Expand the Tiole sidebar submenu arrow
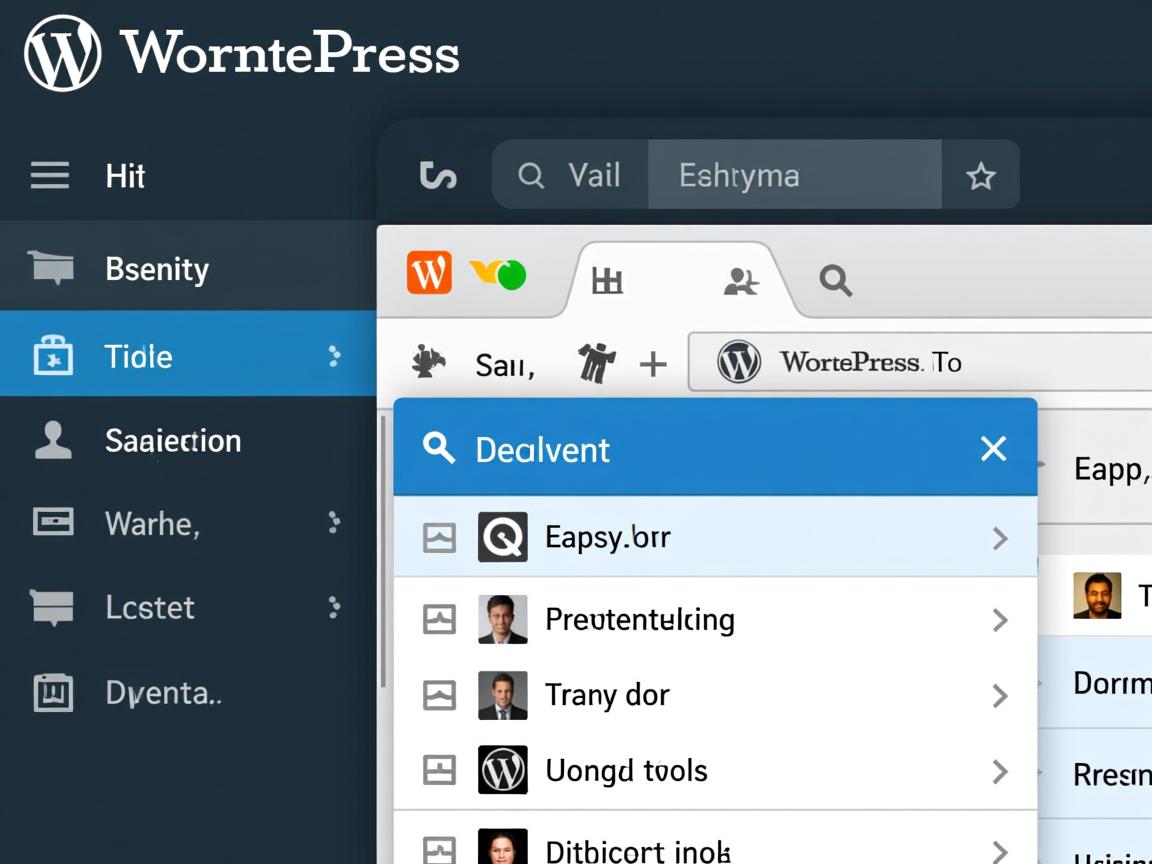This screenshot has height=864, width=1152. click(334, 356)
